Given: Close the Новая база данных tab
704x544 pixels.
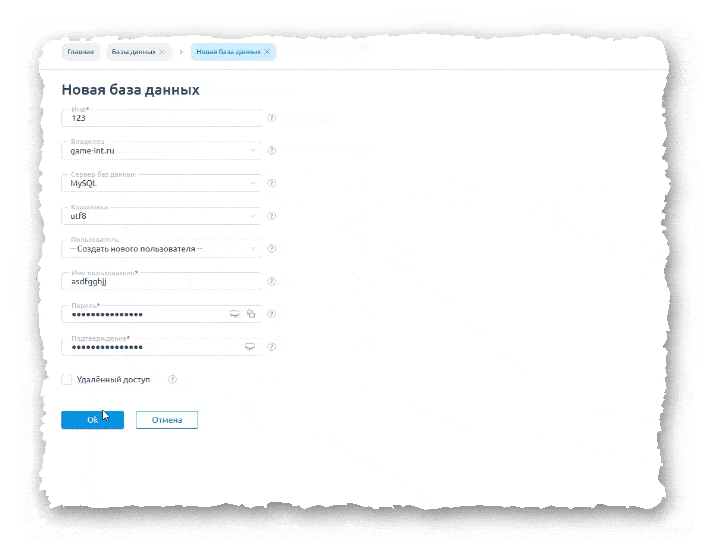Looking at the screenshot, I should (x=267, y=52).
